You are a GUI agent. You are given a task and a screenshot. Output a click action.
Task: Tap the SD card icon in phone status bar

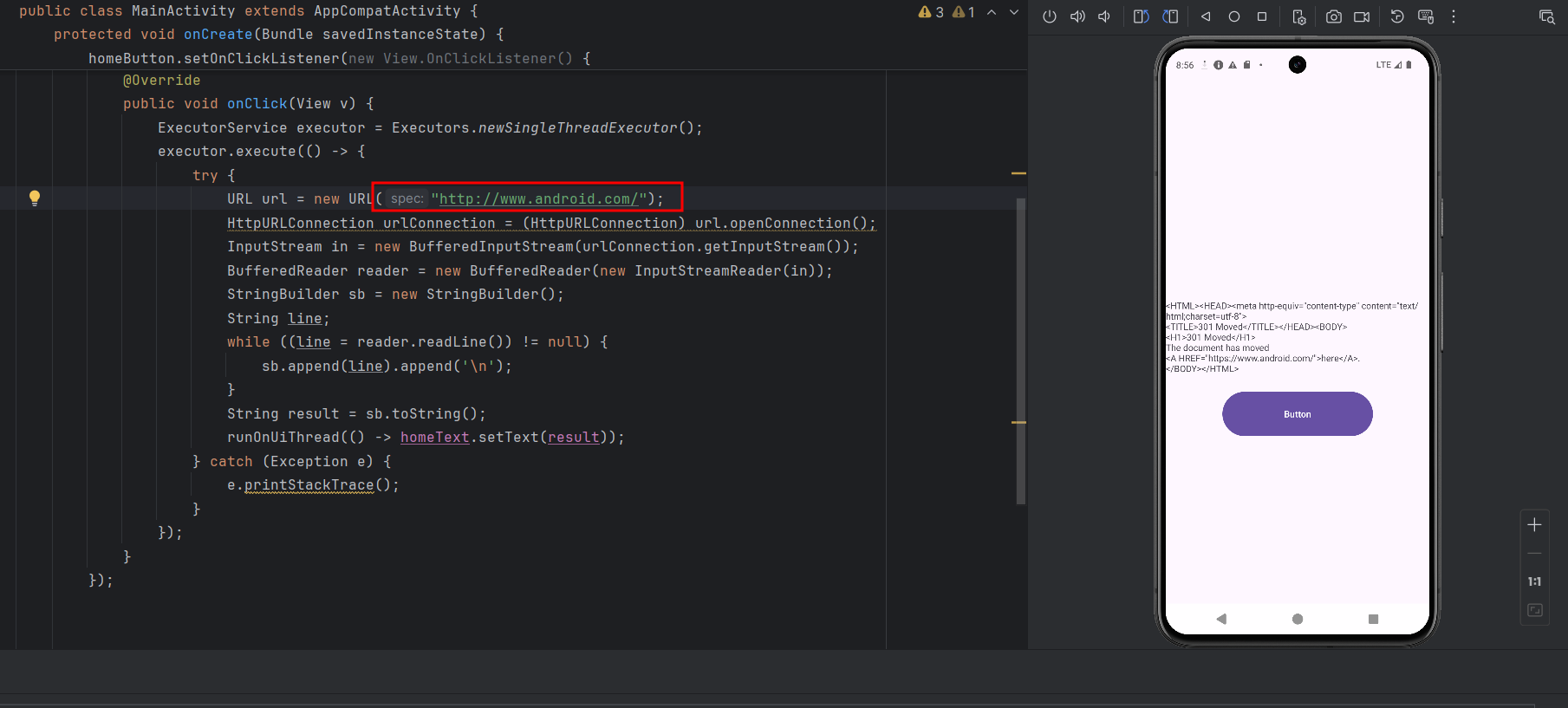(1247, 65)
